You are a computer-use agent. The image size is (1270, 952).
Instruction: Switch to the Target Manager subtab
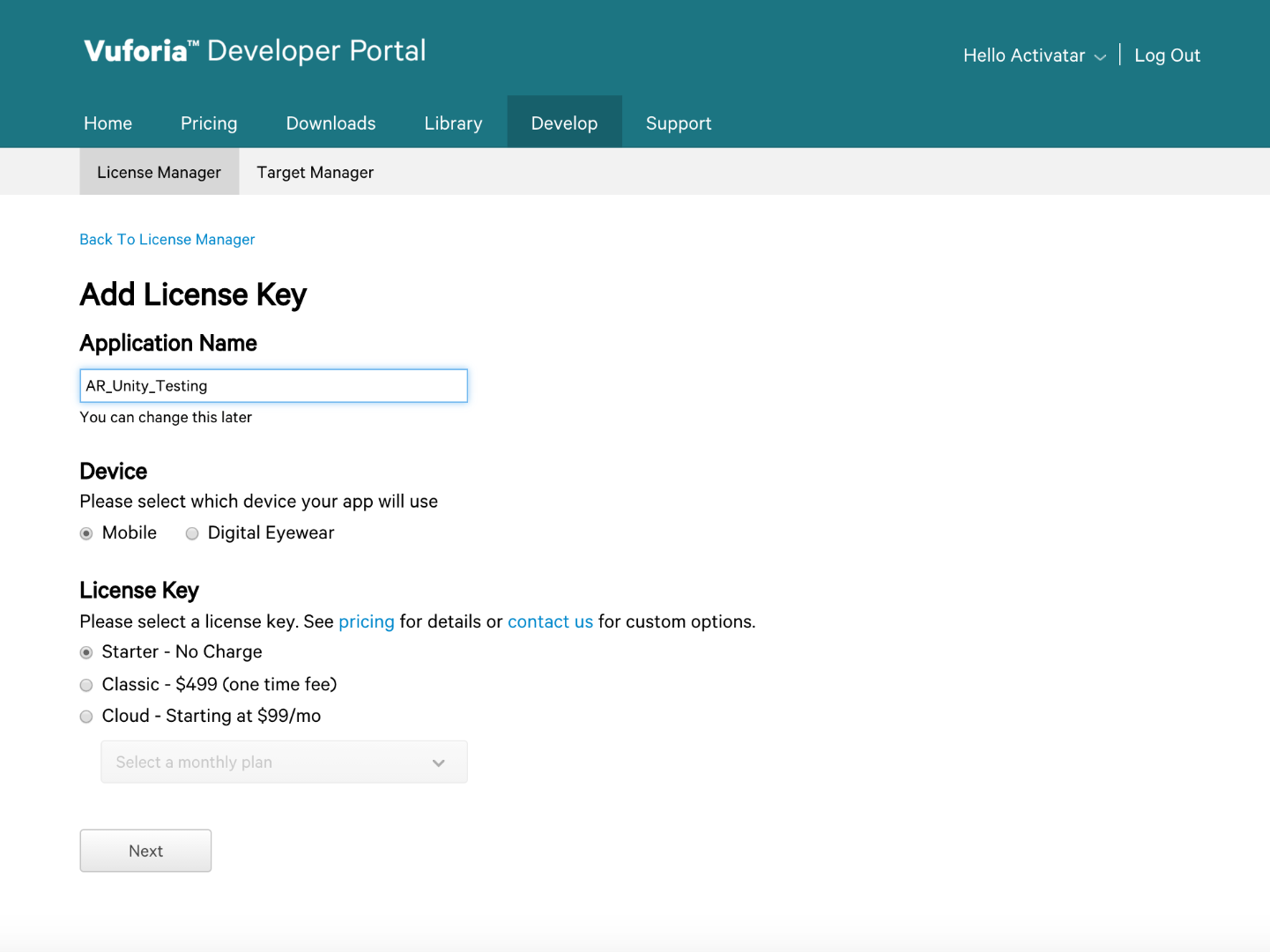[x=315, y=173]
